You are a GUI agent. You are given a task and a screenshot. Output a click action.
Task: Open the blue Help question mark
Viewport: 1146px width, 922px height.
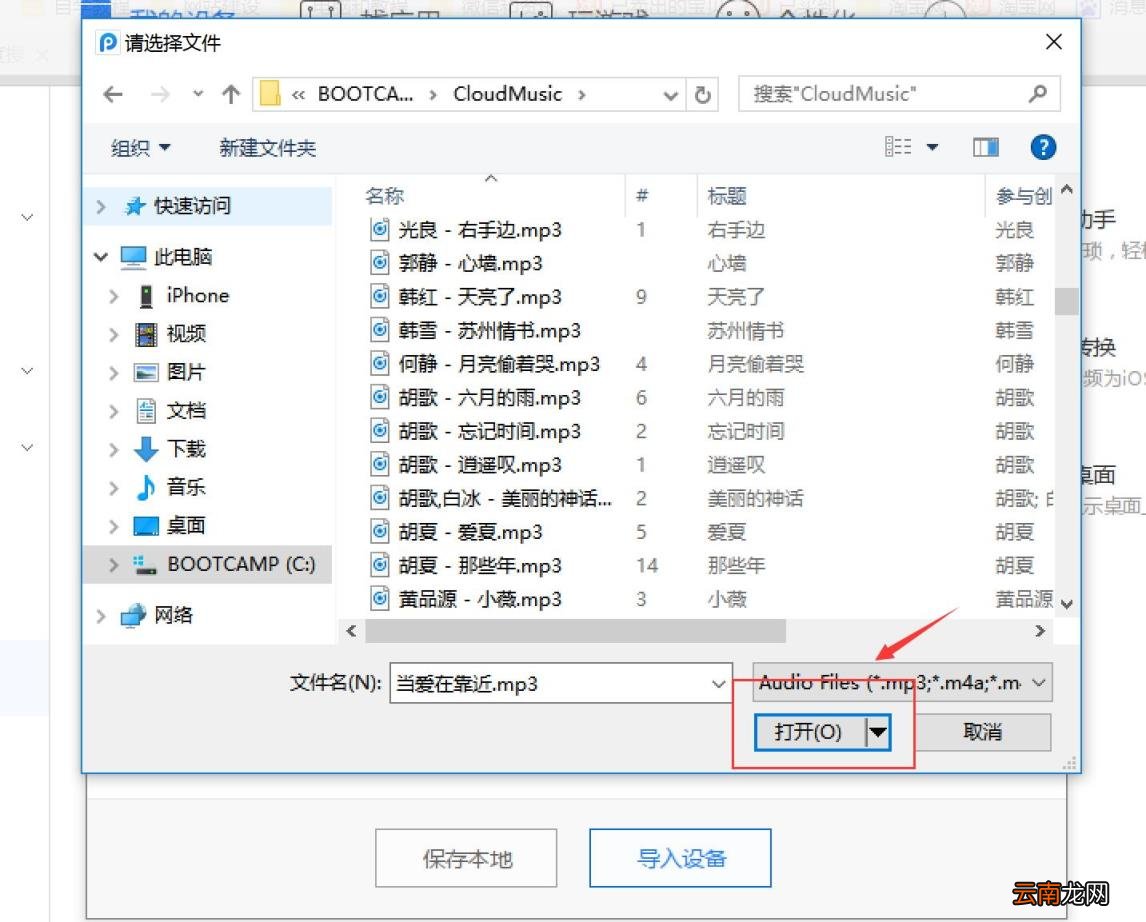1043,148
